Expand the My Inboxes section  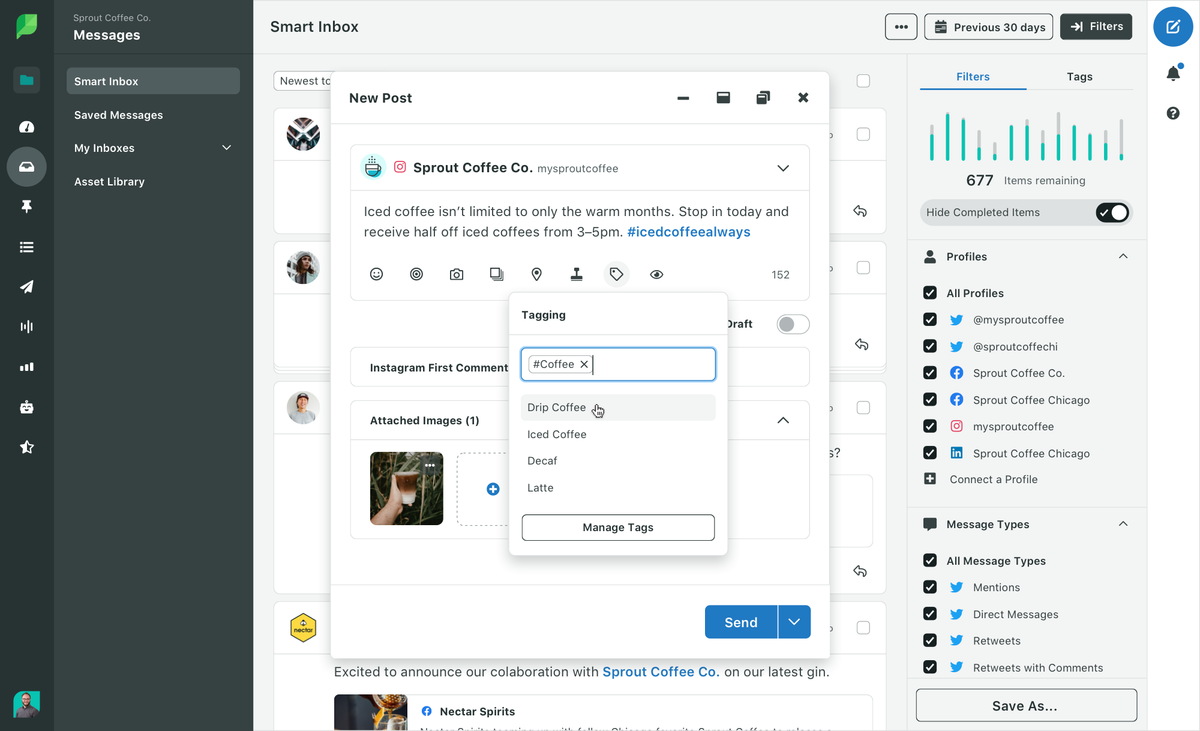coord(226,148)
